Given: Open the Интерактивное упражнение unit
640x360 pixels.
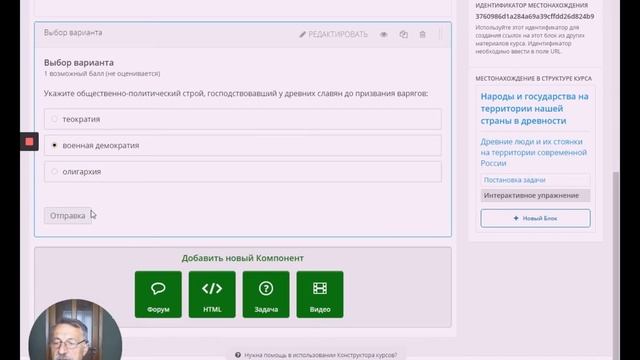Looking at the screenshot, I should tap(535, 196).
